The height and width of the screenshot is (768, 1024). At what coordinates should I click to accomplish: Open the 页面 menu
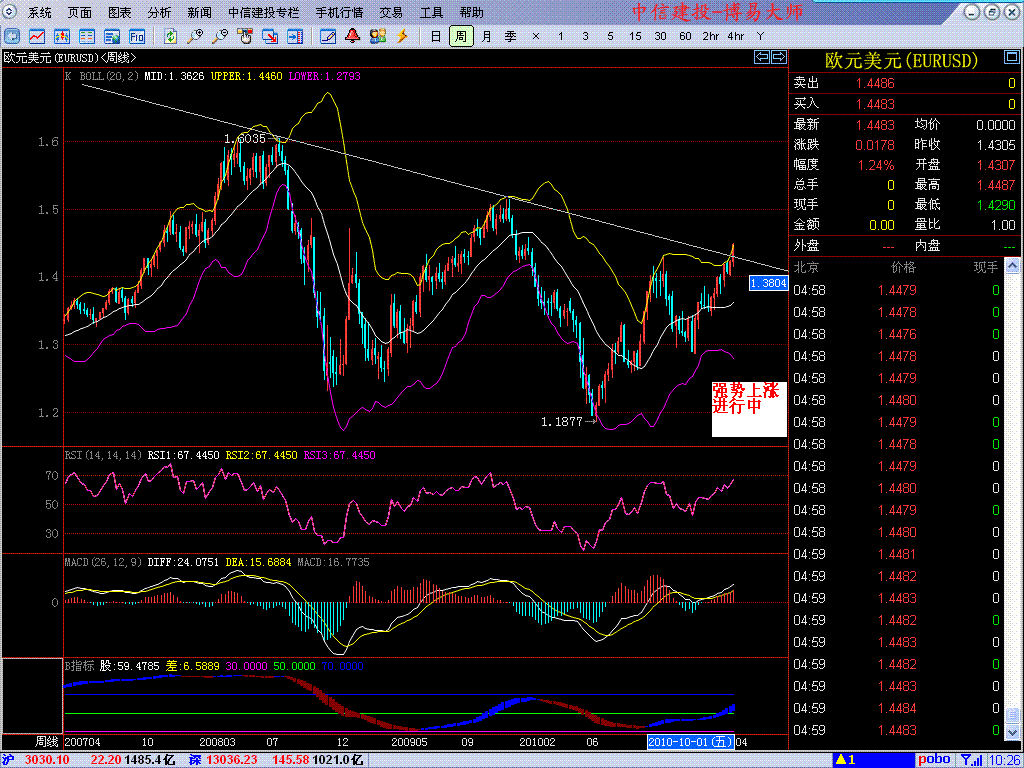(x=80, y=12)
